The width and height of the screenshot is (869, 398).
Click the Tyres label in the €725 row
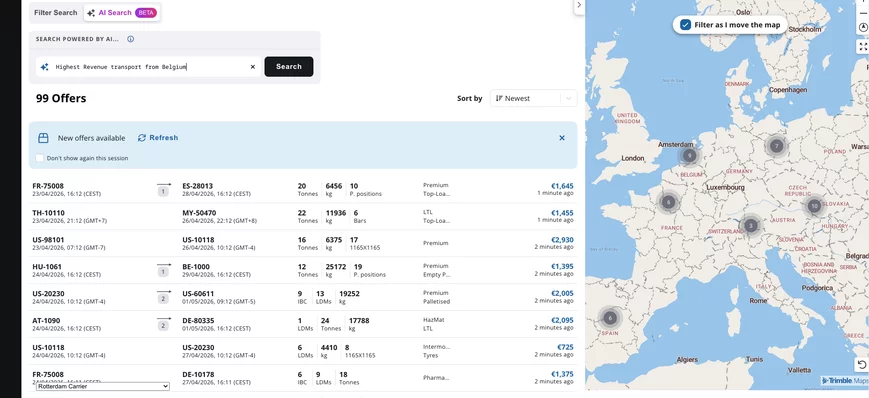click(x=430, y=355)
